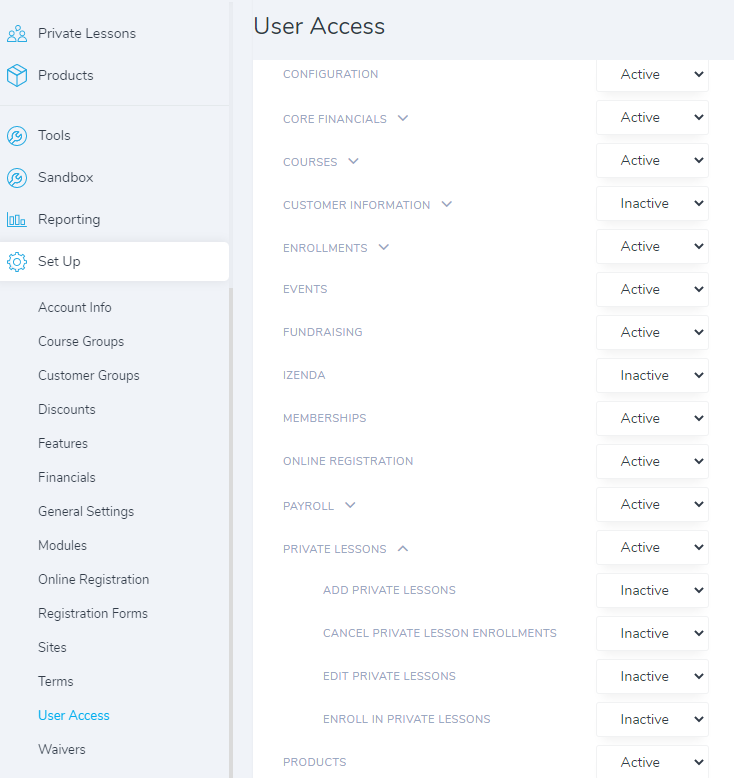Screen dimensions: 734x778
Task: Expand the Core Financials chevron
Action: pyautogui.click(x=403, y=118)
